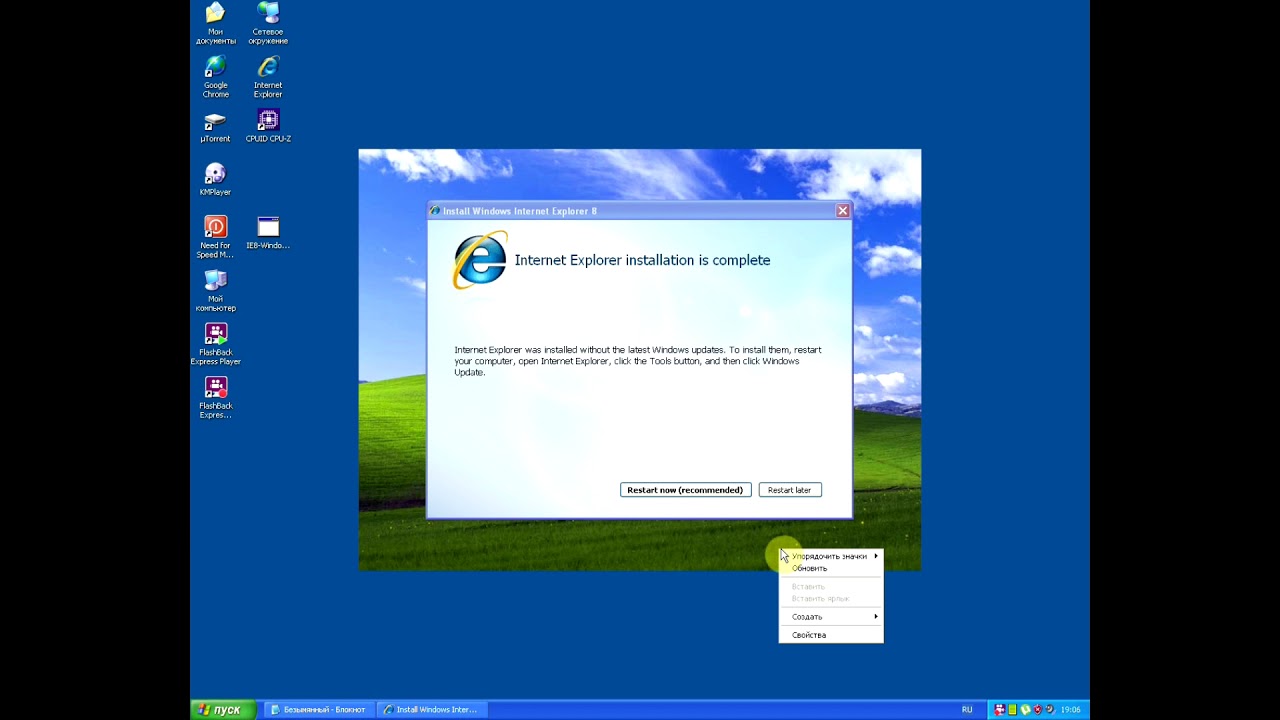1280x720 pixels.
Task: Open the Мои документы desktop icon
Action: pyautogui.click(x=215, y=23)
